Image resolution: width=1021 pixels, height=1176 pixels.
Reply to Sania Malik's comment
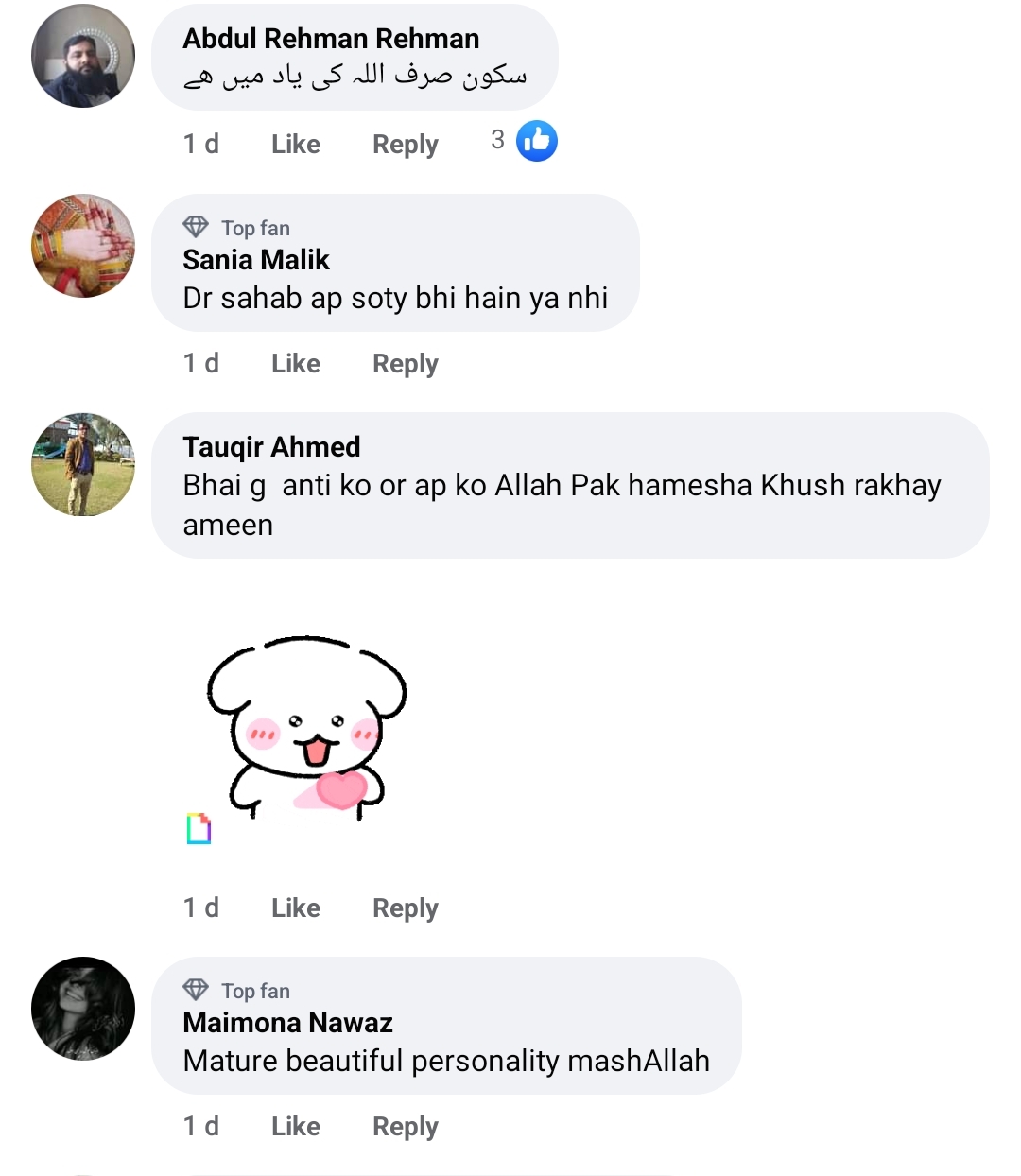tap(405, 364)
